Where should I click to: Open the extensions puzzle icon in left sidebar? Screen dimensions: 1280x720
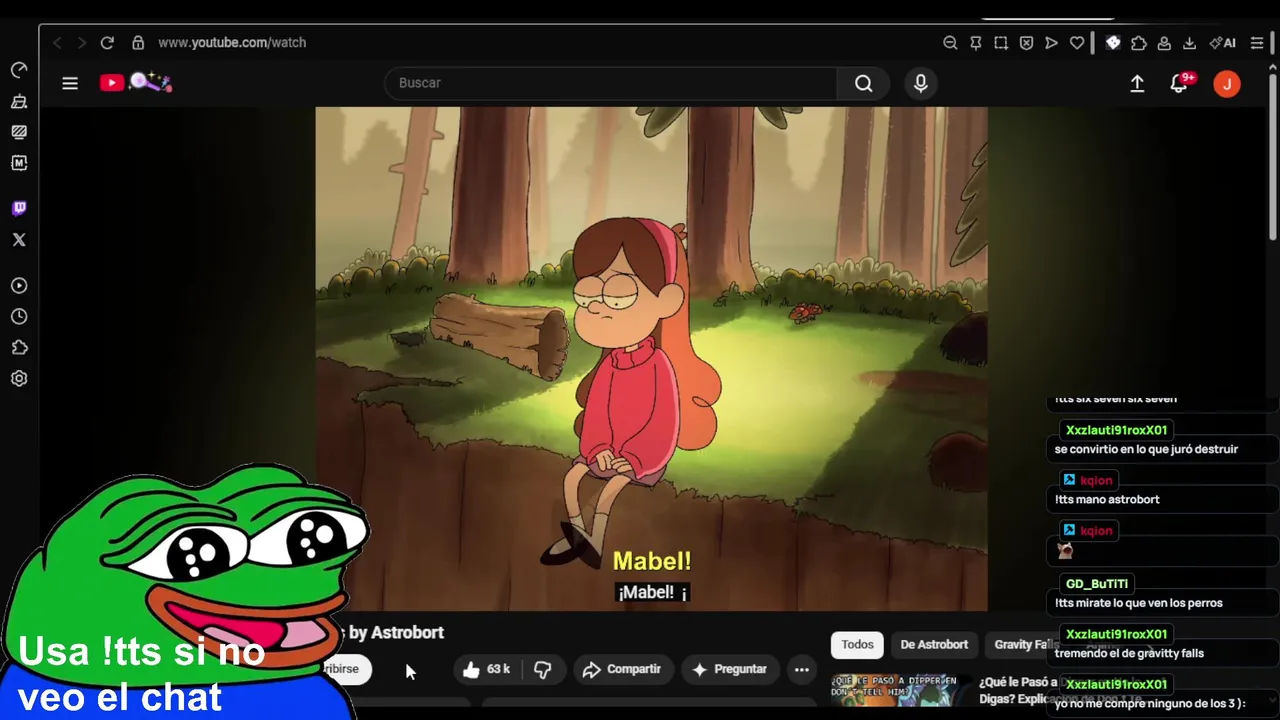[x=19, y=348]
